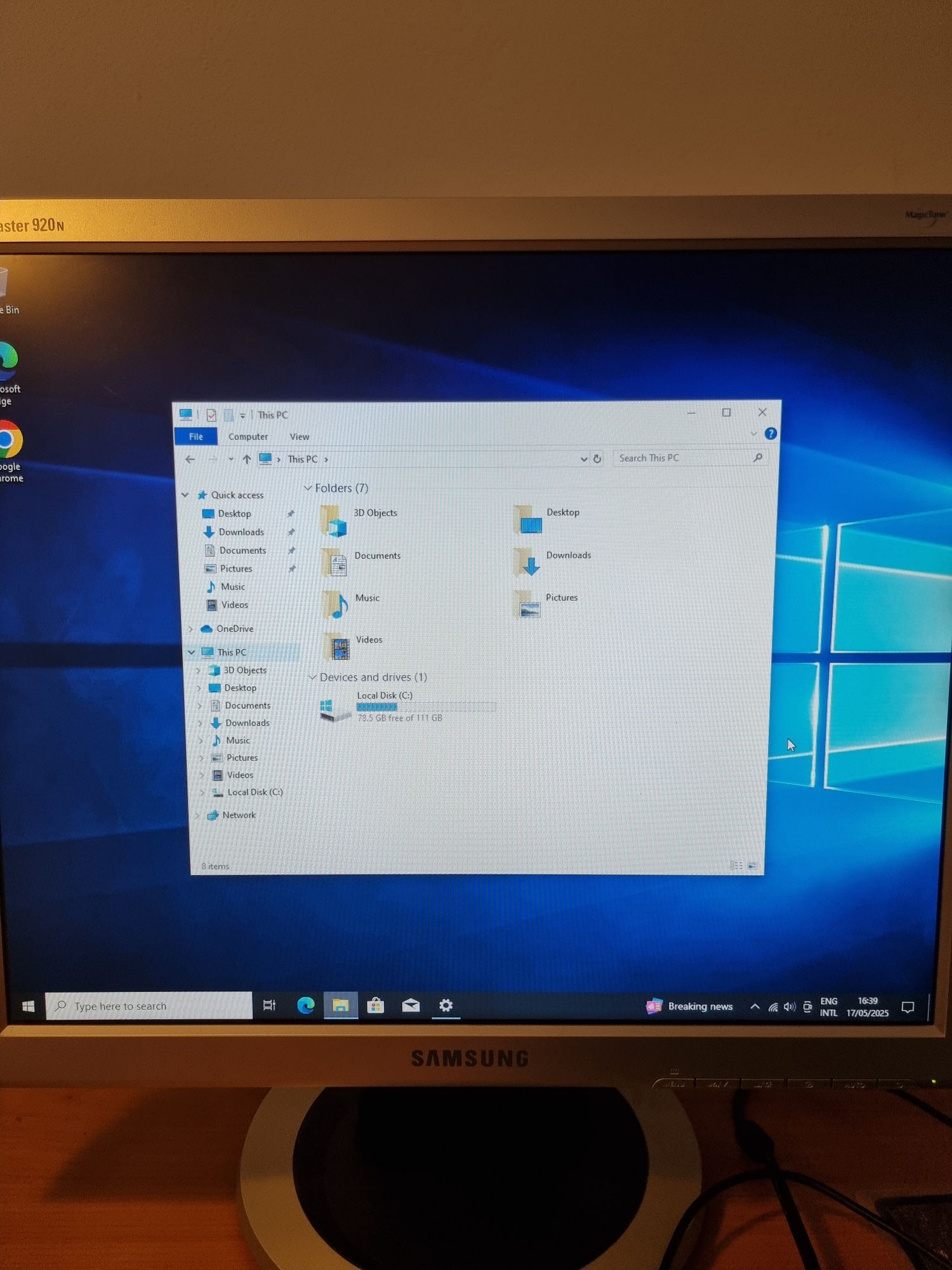
Task: Select the Music folder icon
Action: (x=336, y=605)
